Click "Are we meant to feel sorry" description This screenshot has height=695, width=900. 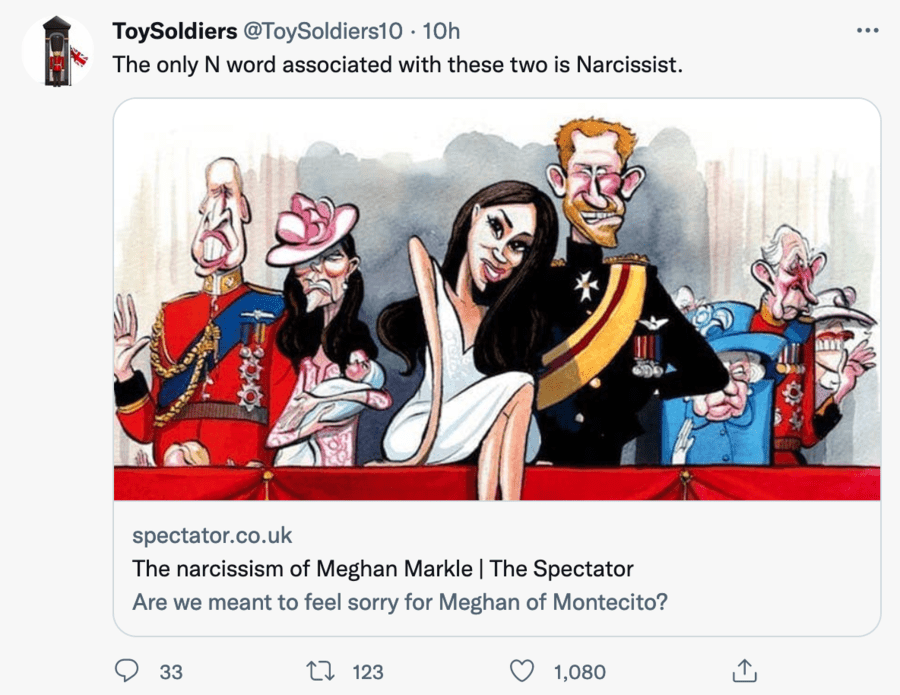pyautogui.click(x=399, y=604)
